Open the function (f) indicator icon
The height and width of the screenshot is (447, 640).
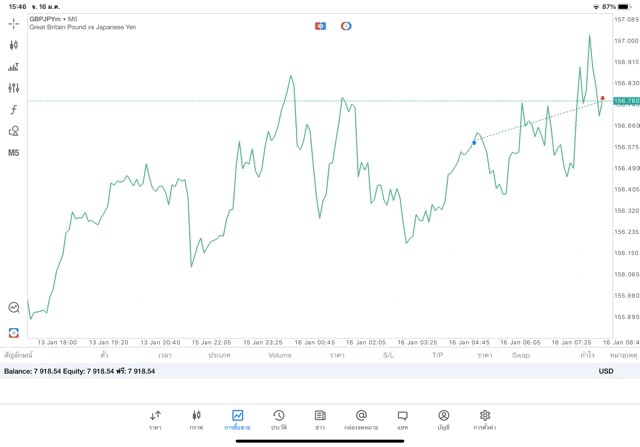(14, 109)
